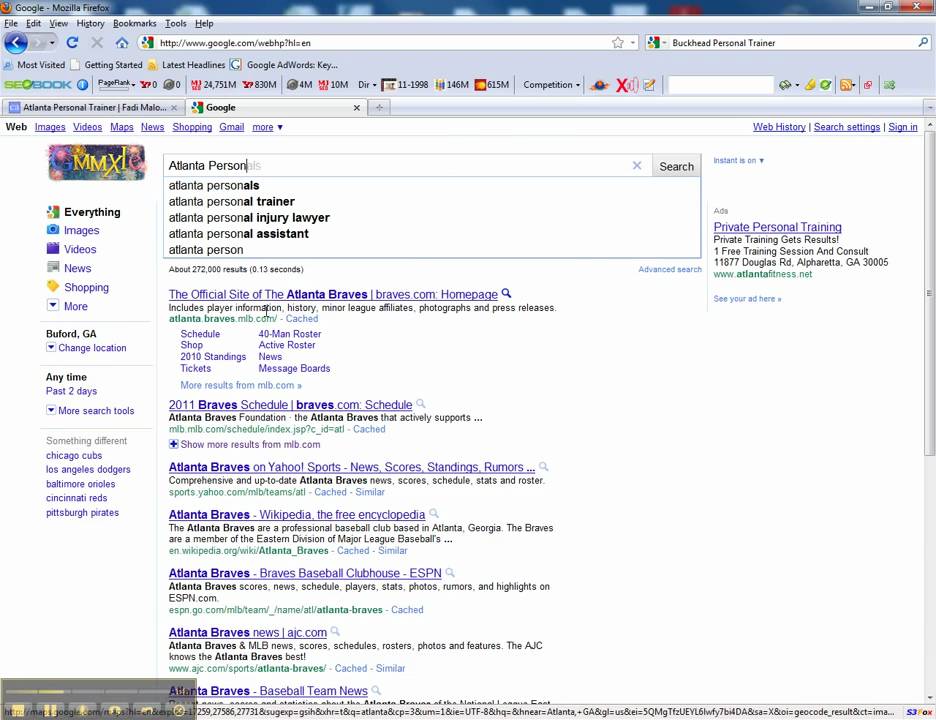936x720 pixels.
Task: Filter results to Past 2 days
Action: [71, 391]
